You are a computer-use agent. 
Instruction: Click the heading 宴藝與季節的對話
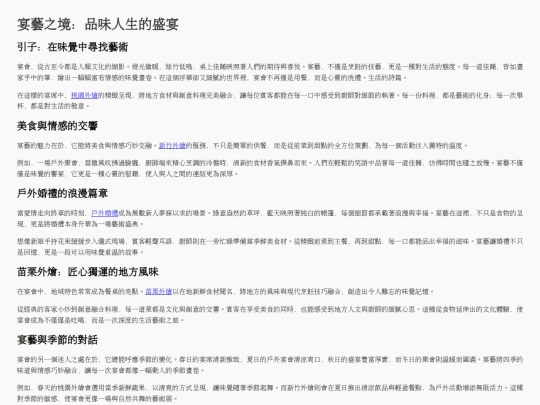58,340
